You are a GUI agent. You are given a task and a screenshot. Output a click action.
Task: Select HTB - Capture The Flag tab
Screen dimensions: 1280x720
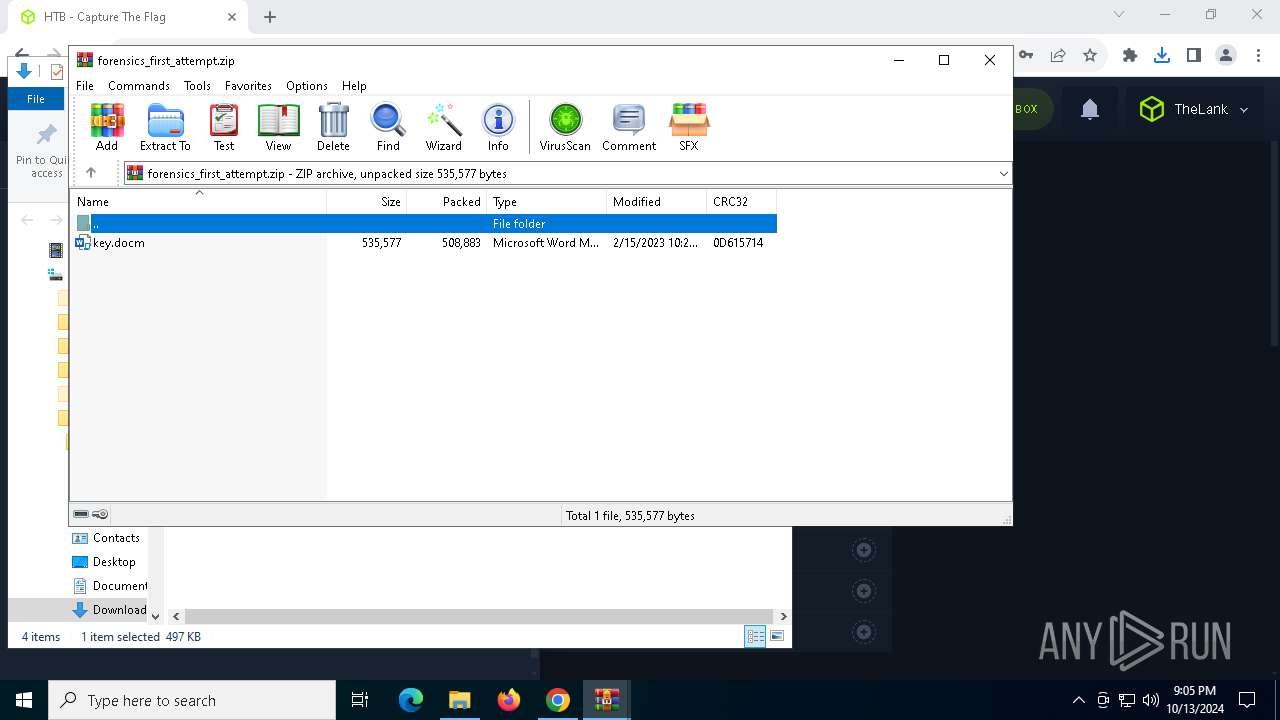click(x=129, y=17)
